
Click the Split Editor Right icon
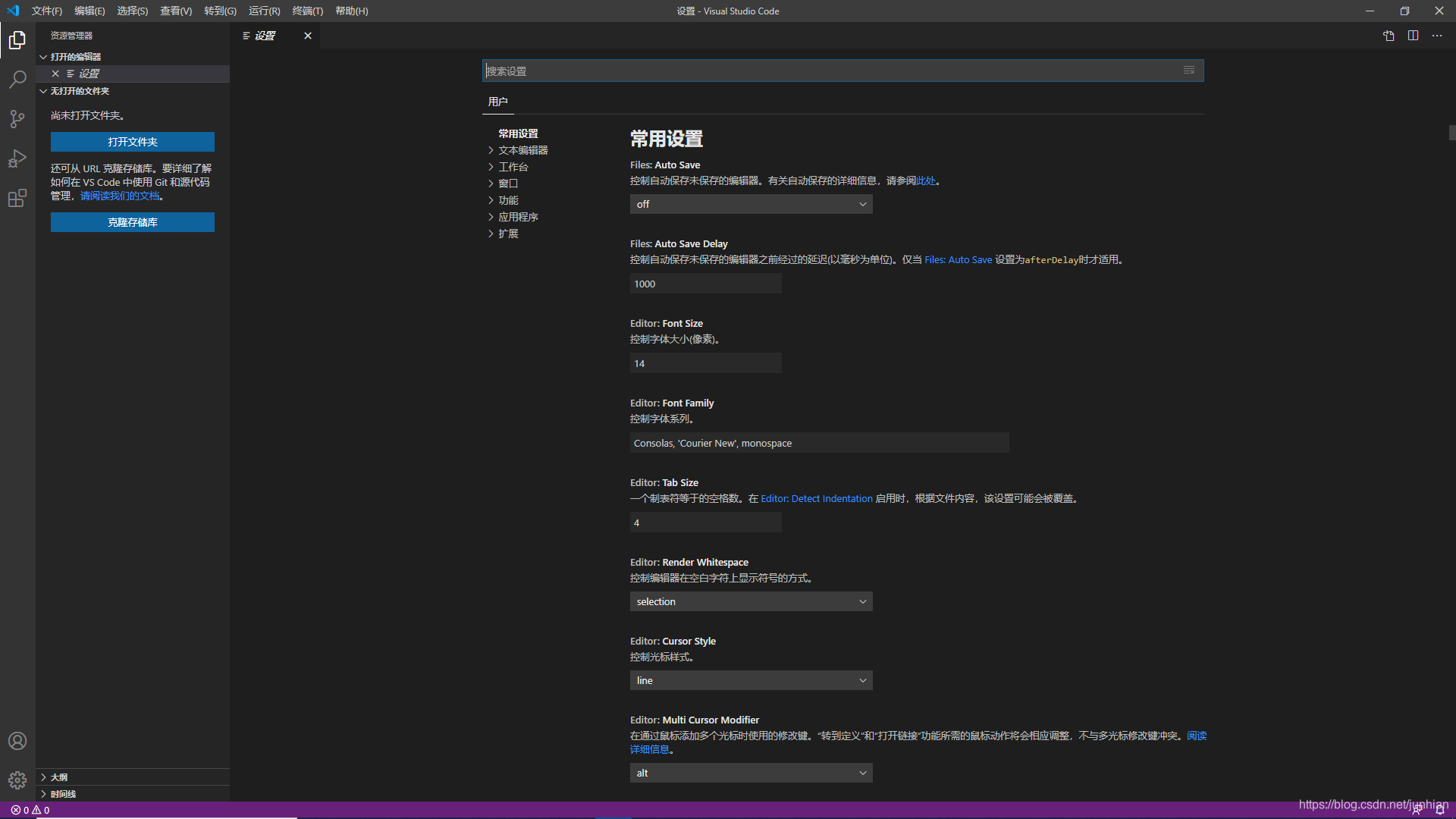(x=1413, y=36)
